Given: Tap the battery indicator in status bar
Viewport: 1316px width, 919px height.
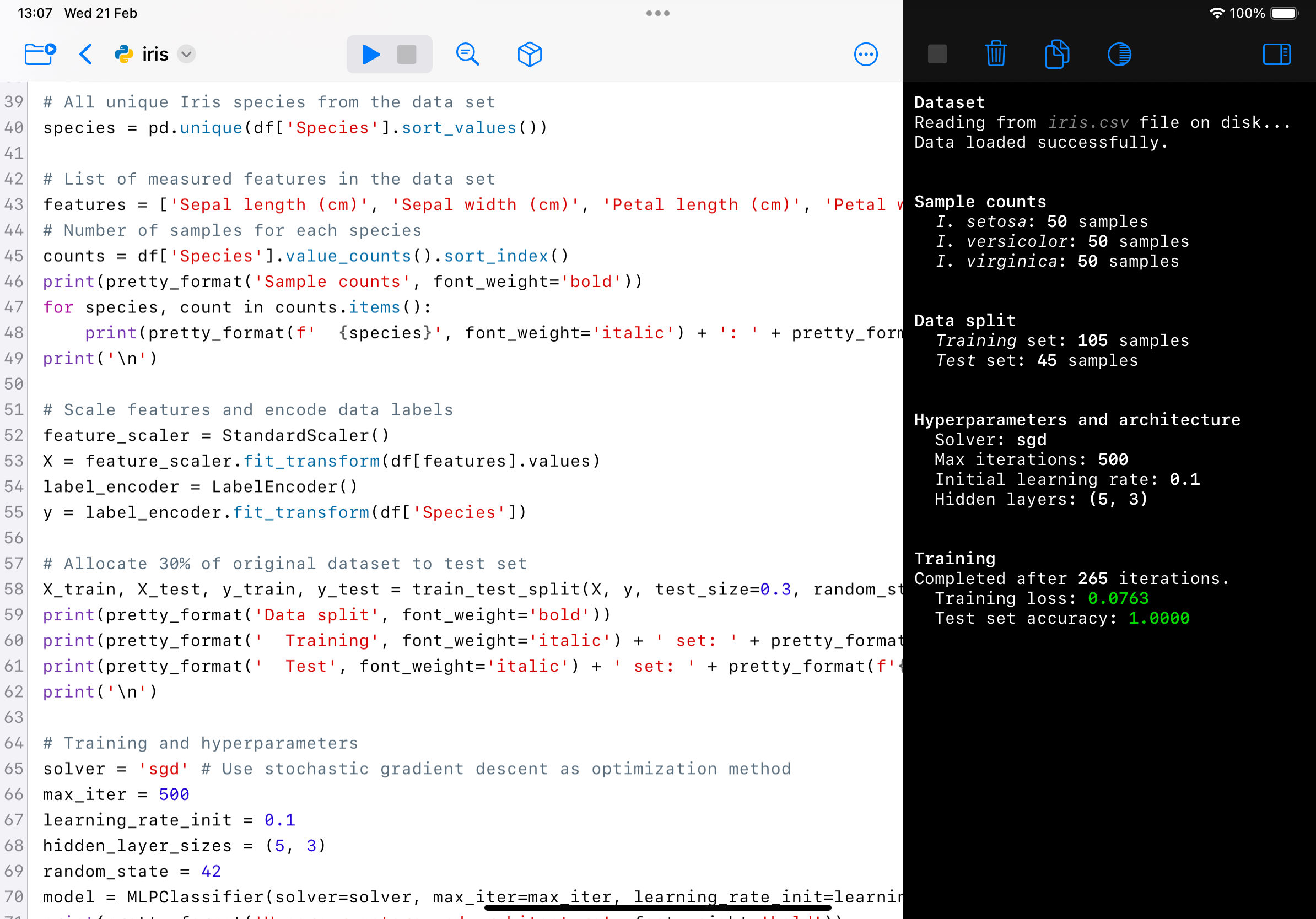Looking at the screenshot, I should tap(1284, 13).
